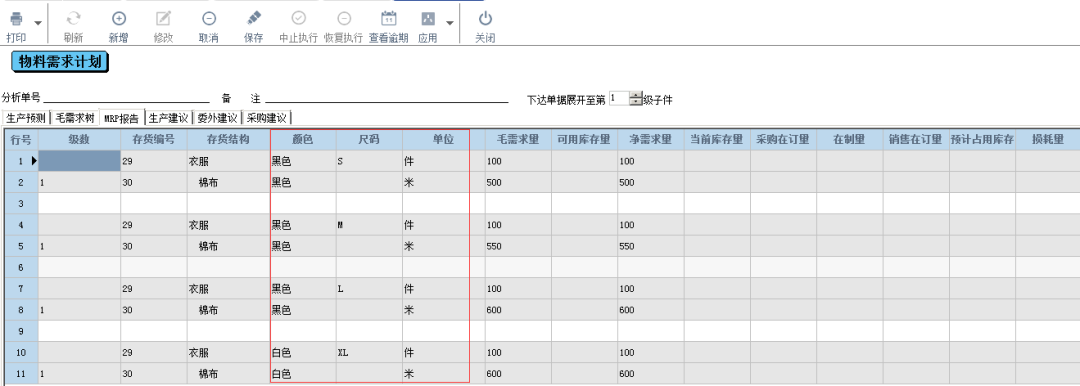The height and width of the screenshot is (386, 1080).
Task: Click the 分析单号 input field
Action: 126,98
